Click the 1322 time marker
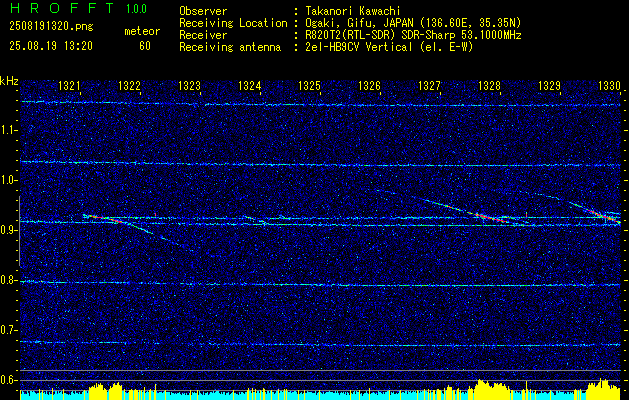The height and width of the screenshot is (400, 629). point(130,85)
